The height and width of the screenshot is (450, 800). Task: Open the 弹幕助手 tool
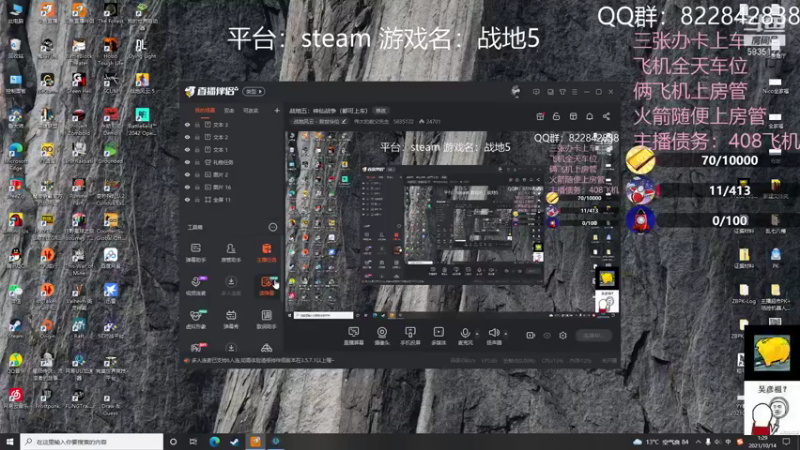tap(195, 253)
